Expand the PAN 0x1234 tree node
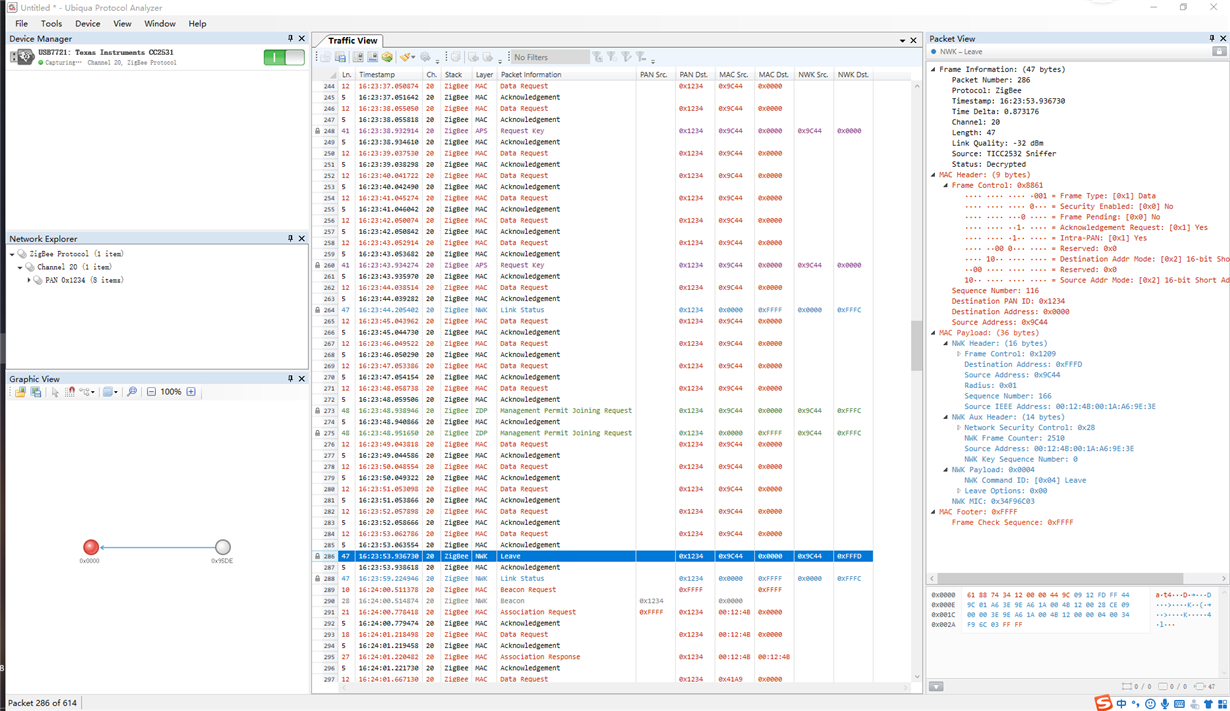 coord(29,280)
